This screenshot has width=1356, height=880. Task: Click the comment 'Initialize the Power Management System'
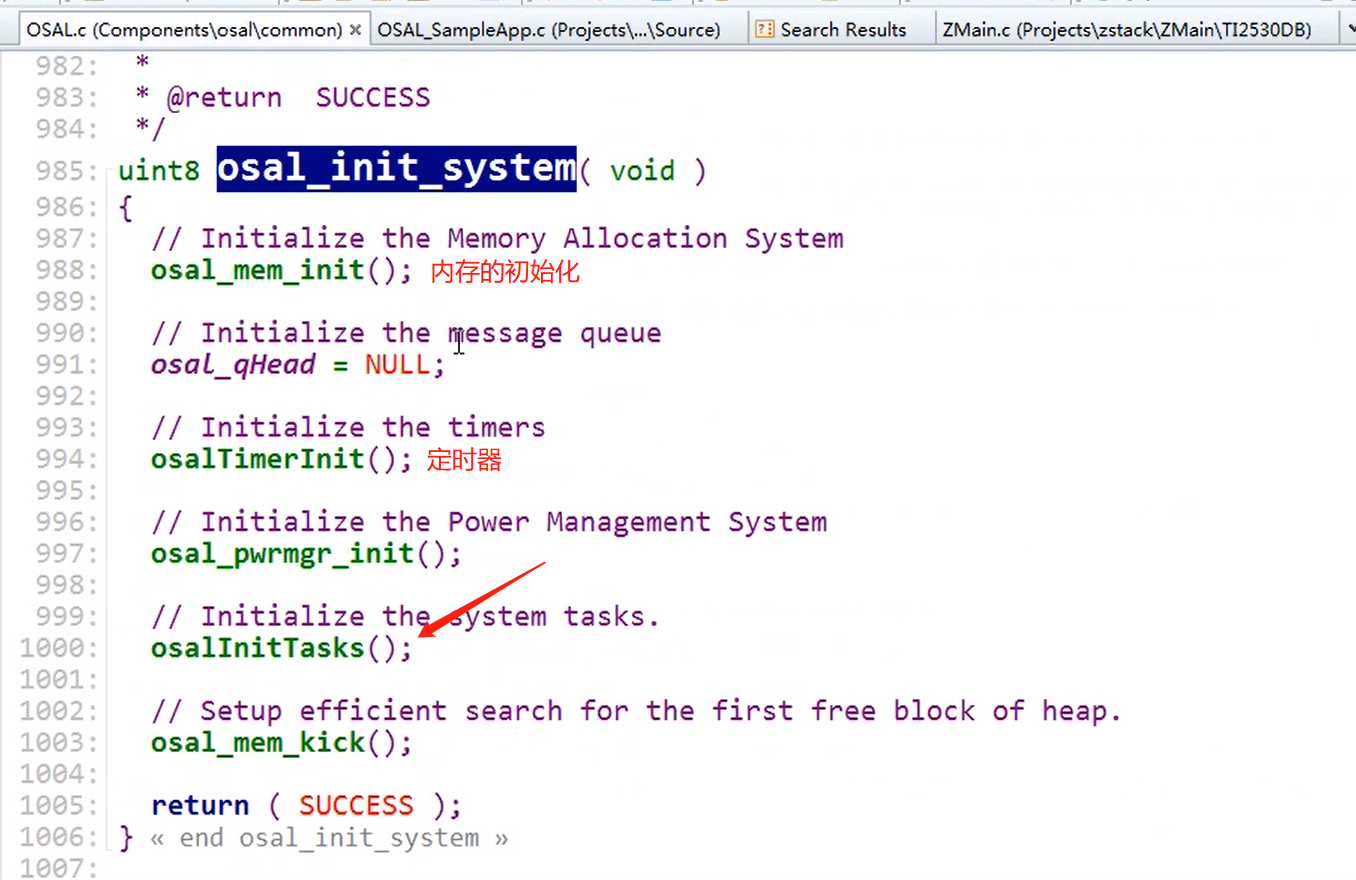click(489, 522)
